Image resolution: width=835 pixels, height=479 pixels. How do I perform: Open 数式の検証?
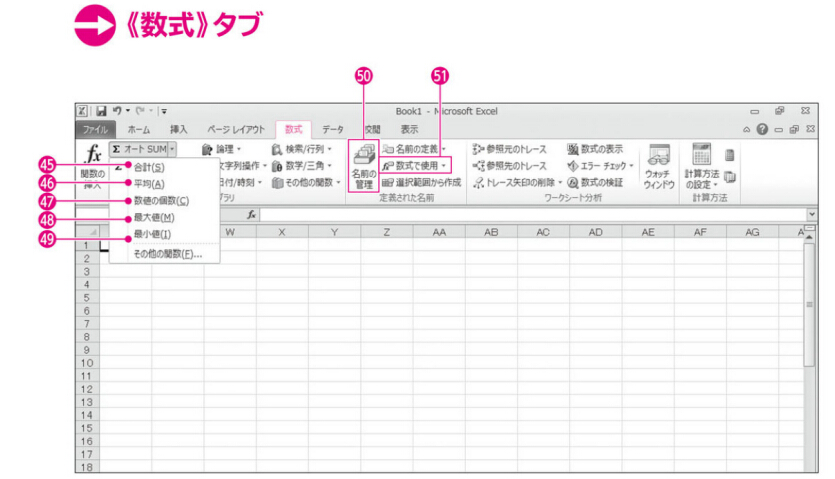[x=595, y=182]
